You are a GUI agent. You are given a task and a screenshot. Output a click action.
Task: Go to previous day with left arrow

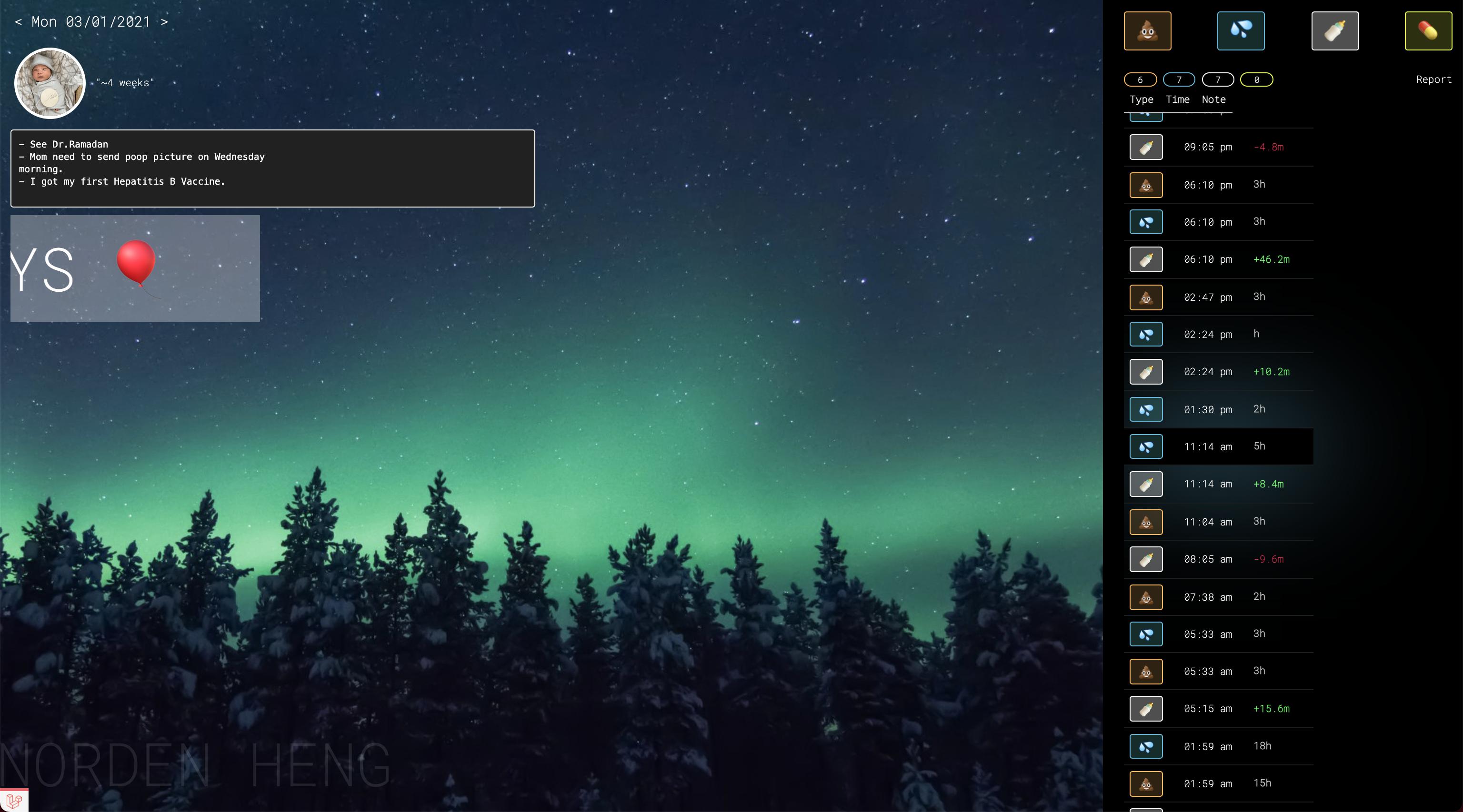click(18, 22)
